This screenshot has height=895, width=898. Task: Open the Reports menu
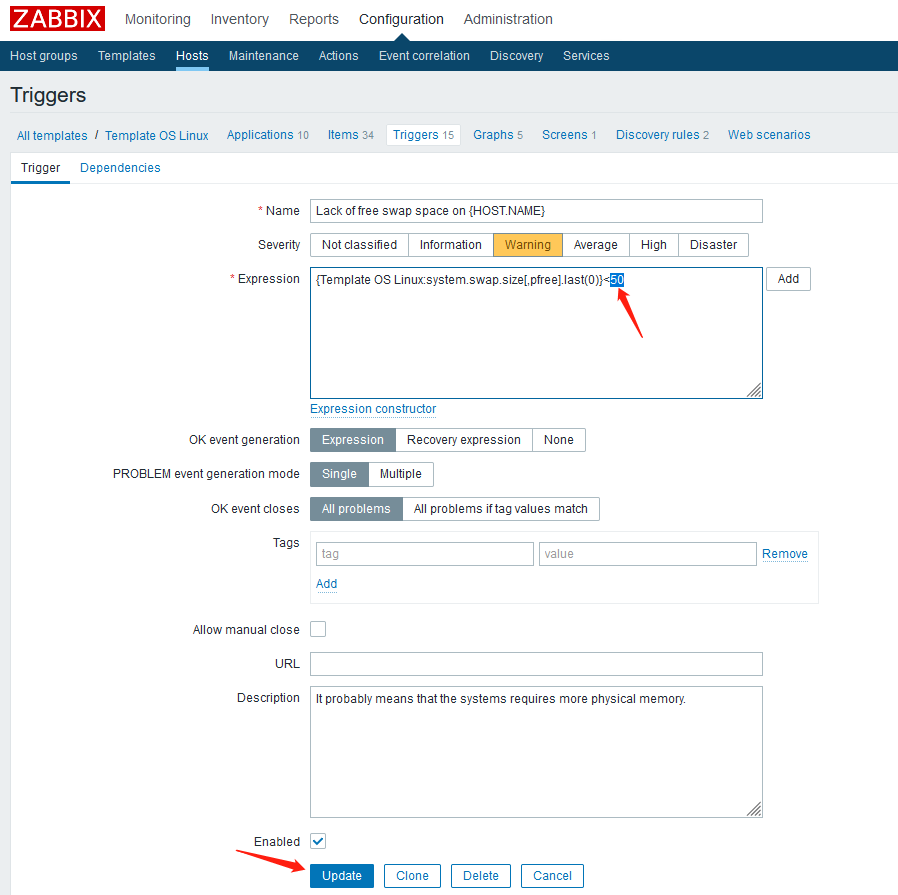coord(314,19)
